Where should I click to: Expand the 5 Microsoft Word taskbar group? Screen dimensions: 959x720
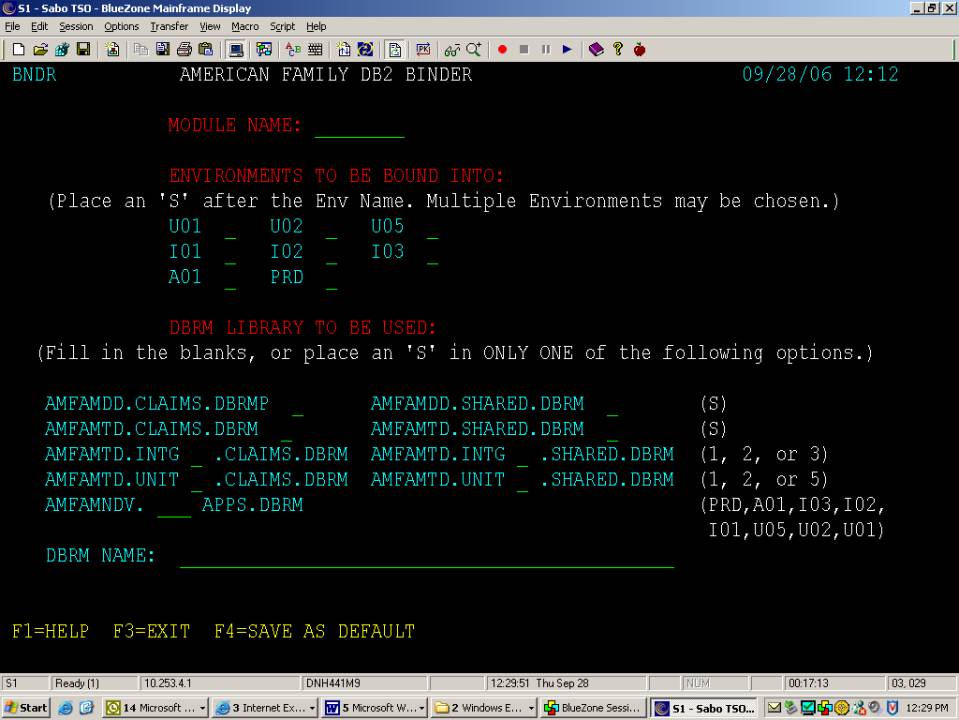click(x=374, y=708)
